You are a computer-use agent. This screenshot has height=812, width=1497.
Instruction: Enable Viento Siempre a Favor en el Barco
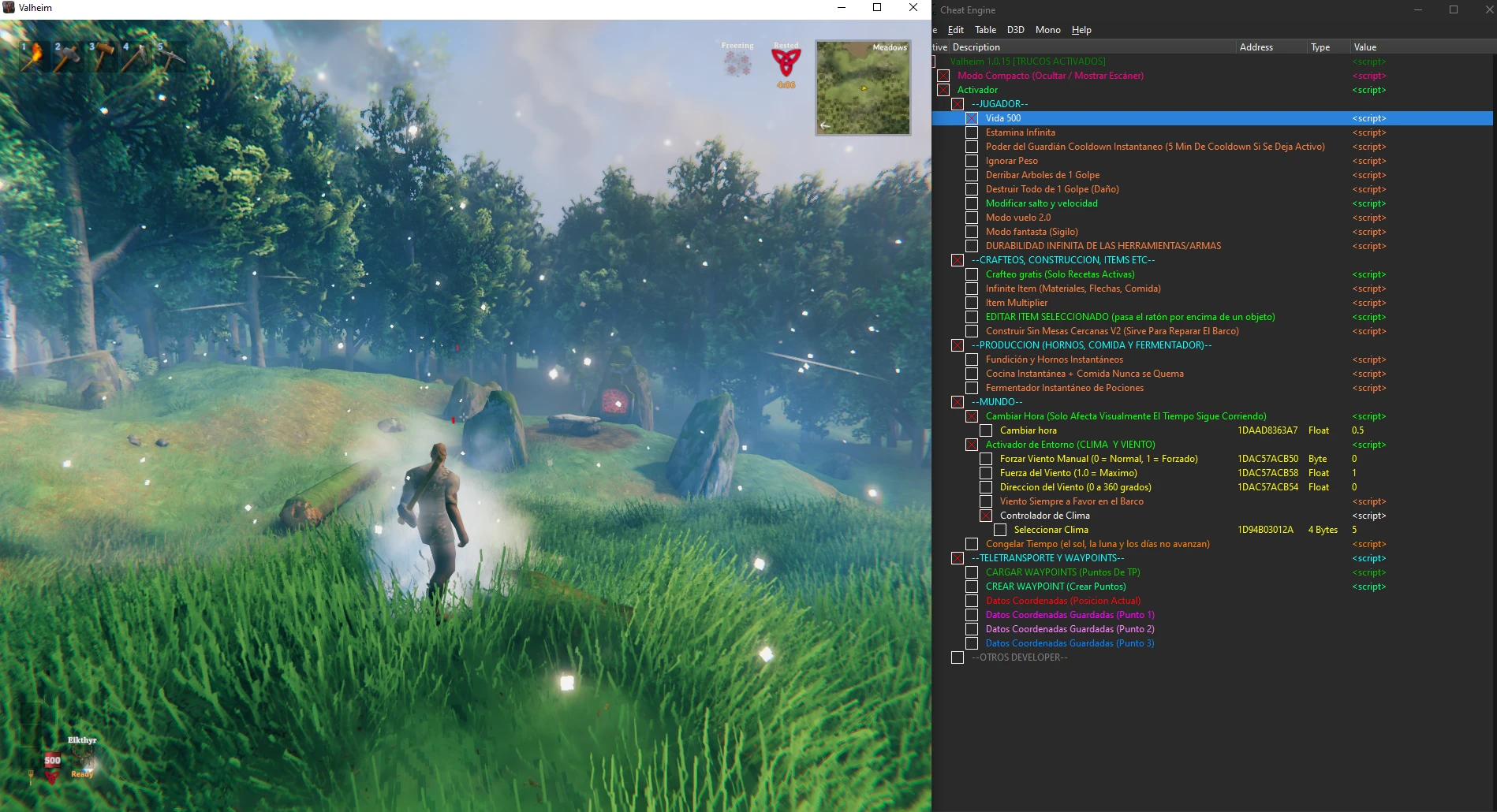pos(986,501)
